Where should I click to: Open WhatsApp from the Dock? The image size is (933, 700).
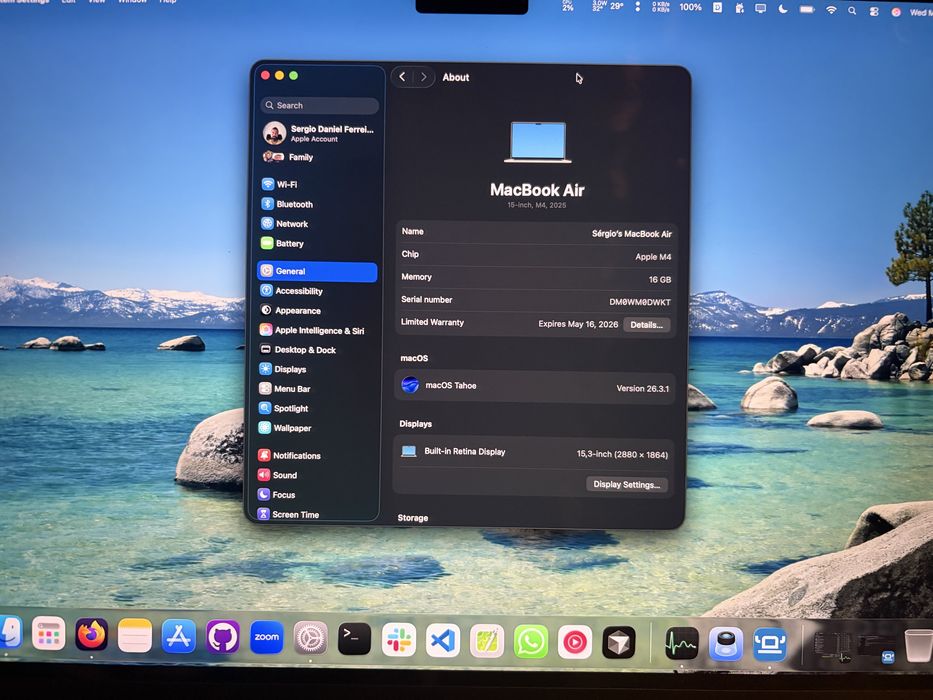pos(531,642)
